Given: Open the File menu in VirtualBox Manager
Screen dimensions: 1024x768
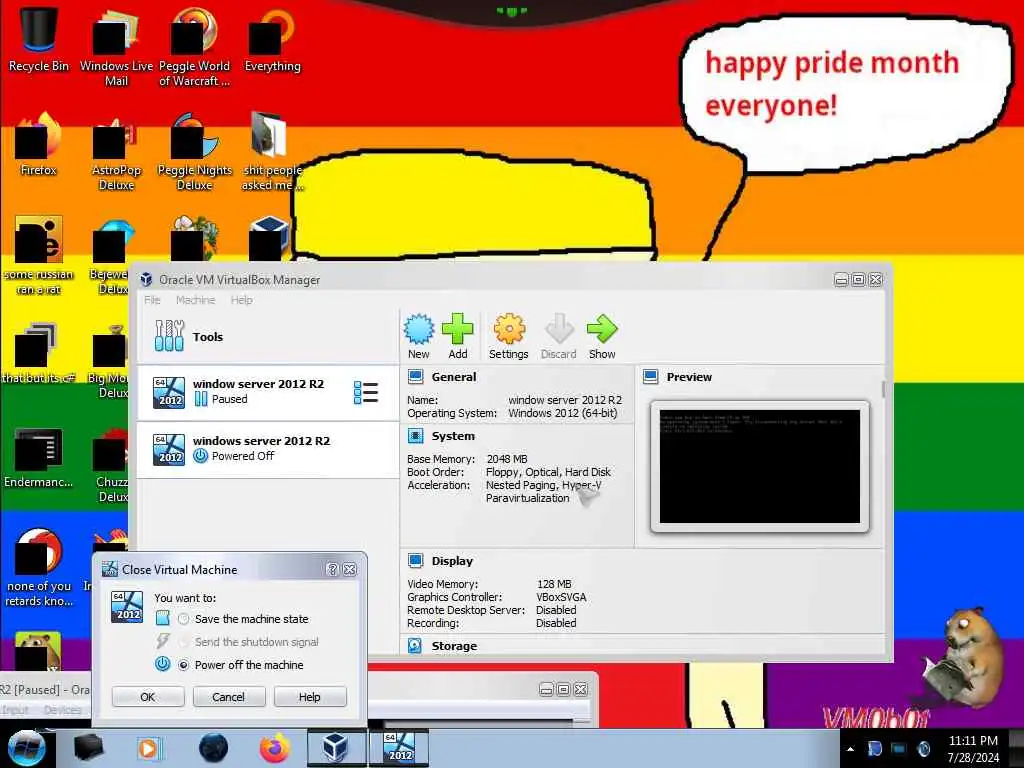Looking at the screenshot, I should pyautogui.click(x=152, y=300).
